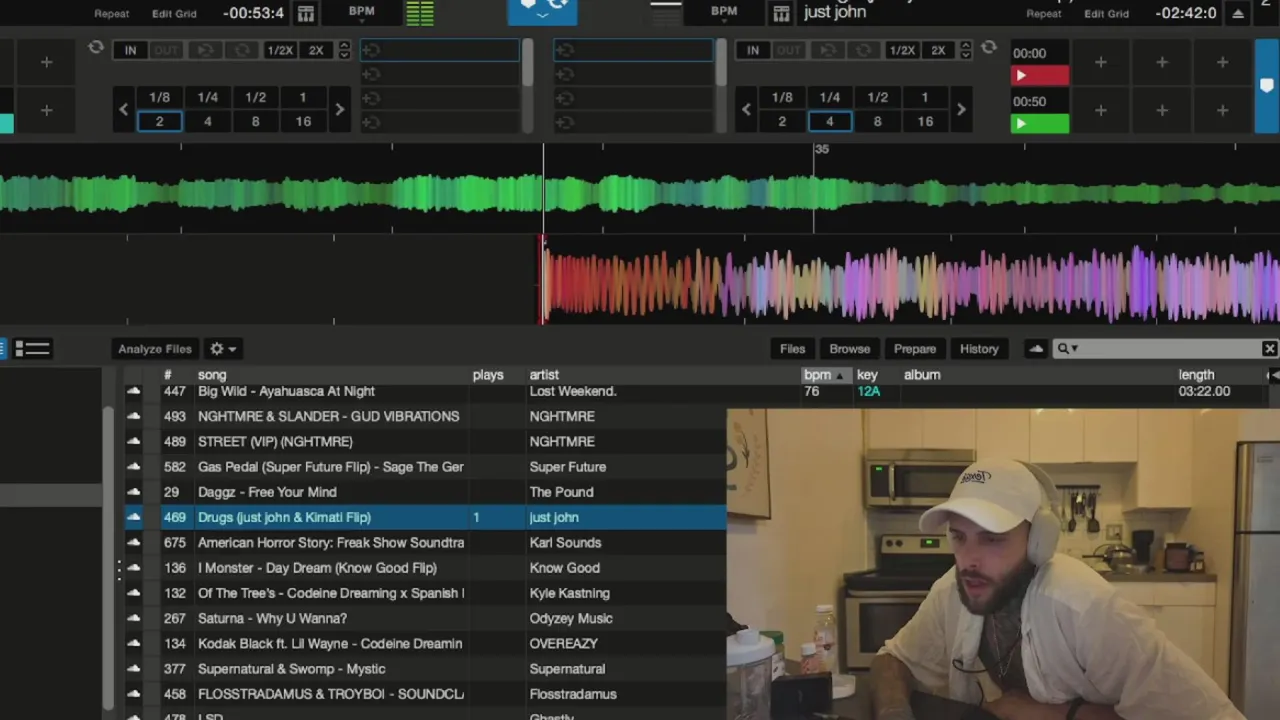Click cloud icon for Drugs (just john & Kimati Flip)

pos(133,517)
